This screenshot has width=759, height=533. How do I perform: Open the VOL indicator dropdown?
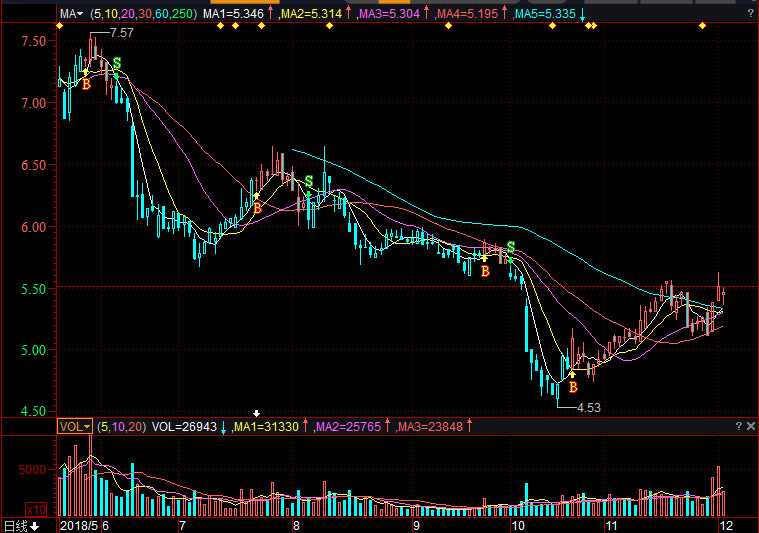coord(74,426)
